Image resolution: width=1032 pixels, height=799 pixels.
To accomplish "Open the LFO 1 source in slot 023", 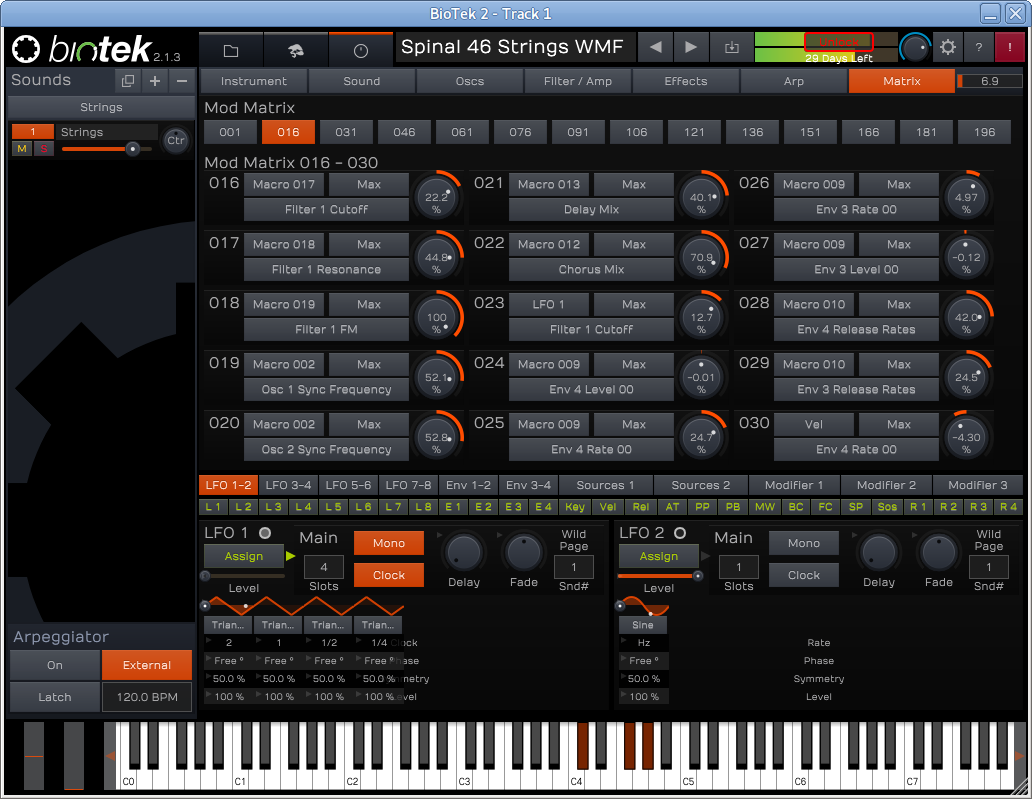I will (549, 305).
